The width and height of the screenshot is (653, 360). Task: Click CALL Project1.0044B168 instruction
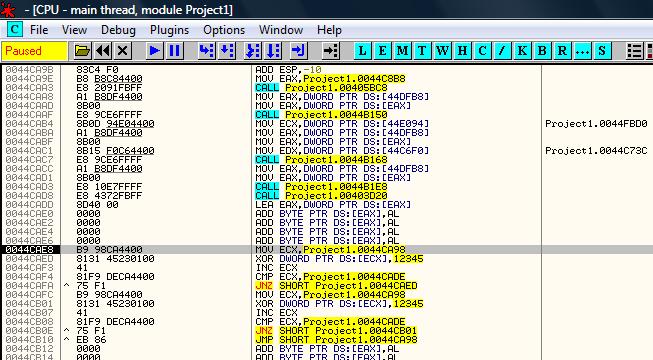pyautogui.click(x=321, y=160)
